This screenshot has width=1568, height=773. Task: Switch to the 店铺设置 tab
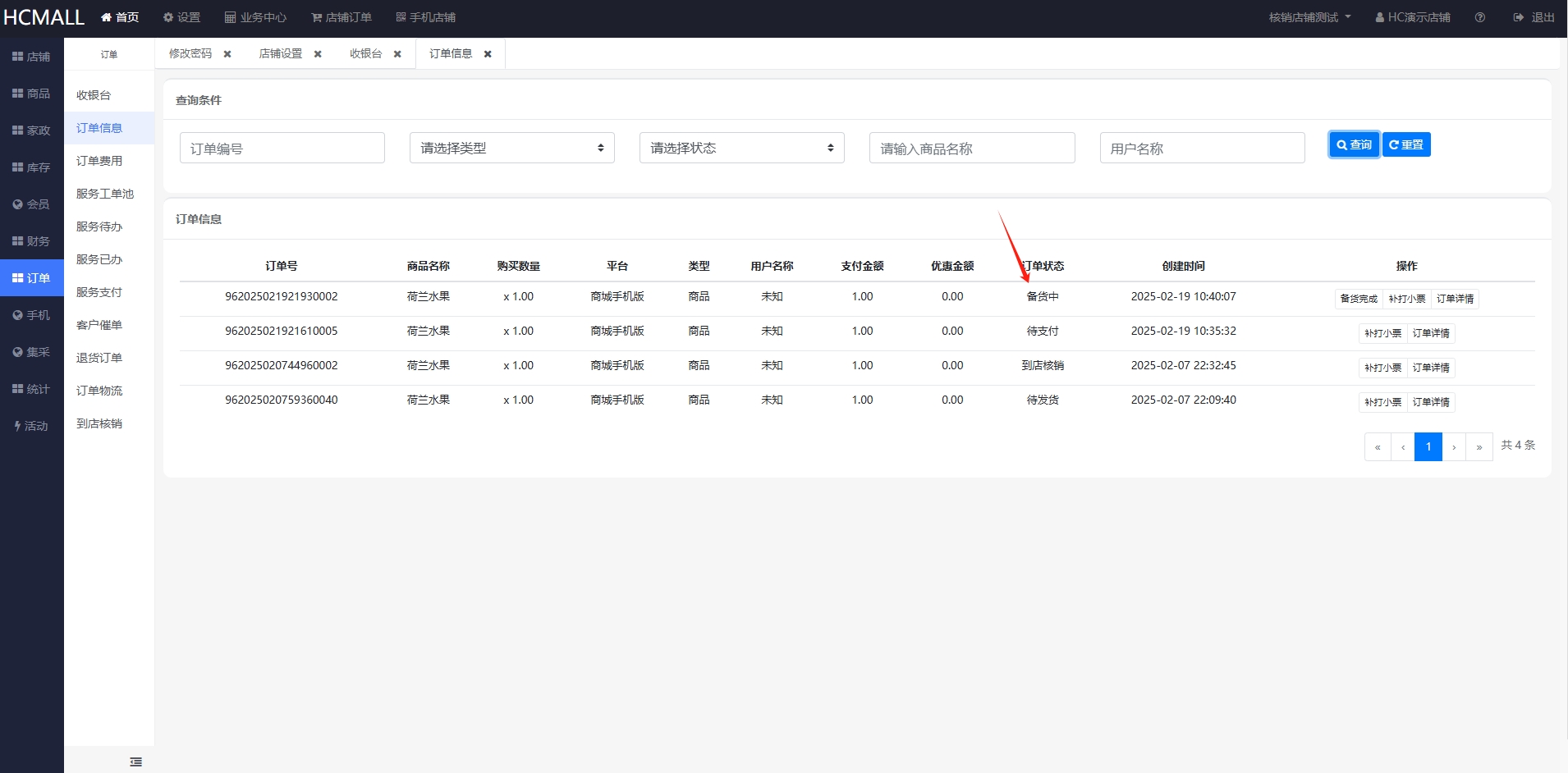(281, 53)
